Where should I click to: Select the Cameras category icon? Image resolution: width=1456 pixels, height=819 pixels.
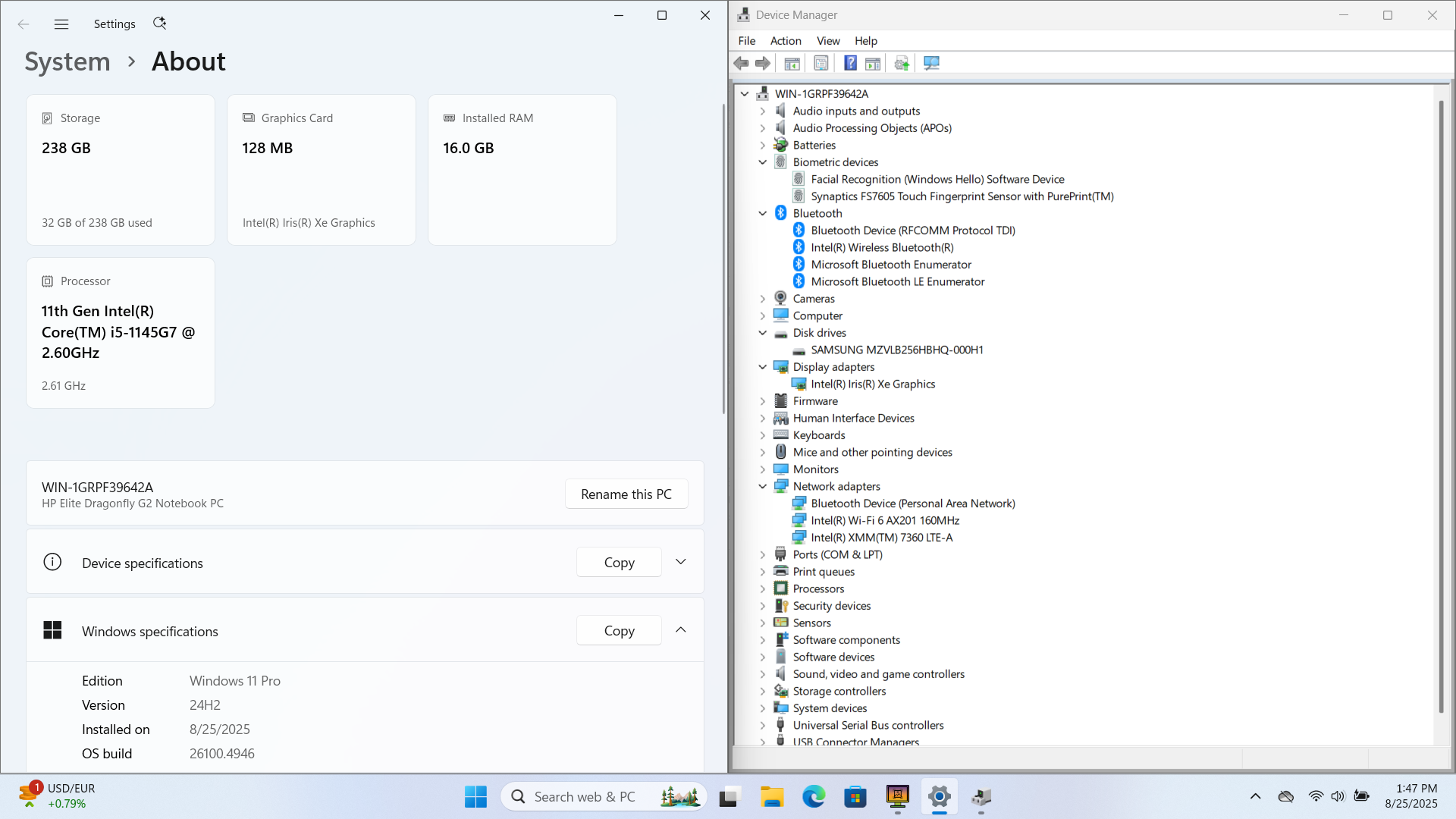pyautogui.click(x=781, y=299)
